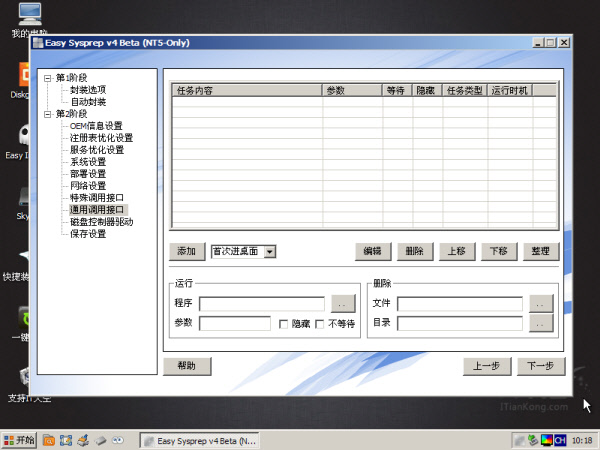Image resolution: width=600 pixels, height=450 pixels.
Task: Click the gray disk quick launch icon
Action: click(x=101, y=440)
